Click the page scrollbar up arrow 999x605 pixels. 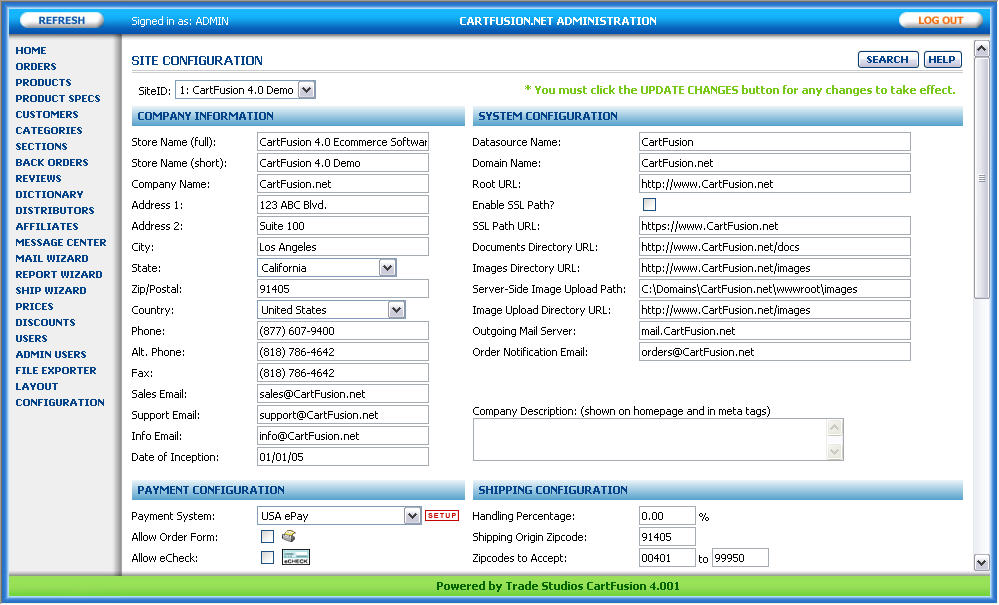point(981,48)
